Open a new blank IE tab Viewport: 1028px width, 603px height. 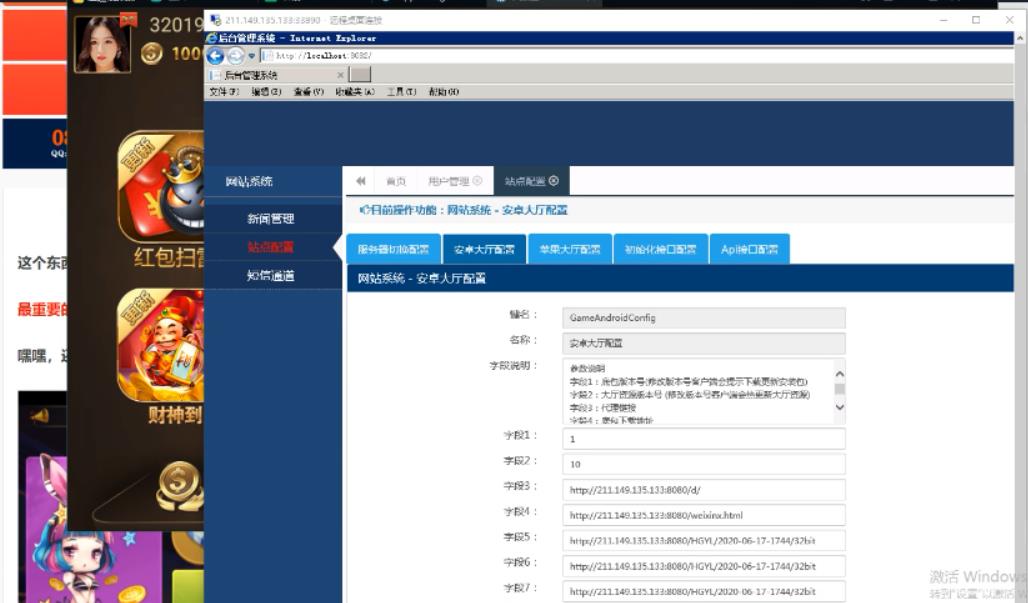coord(360,75)
